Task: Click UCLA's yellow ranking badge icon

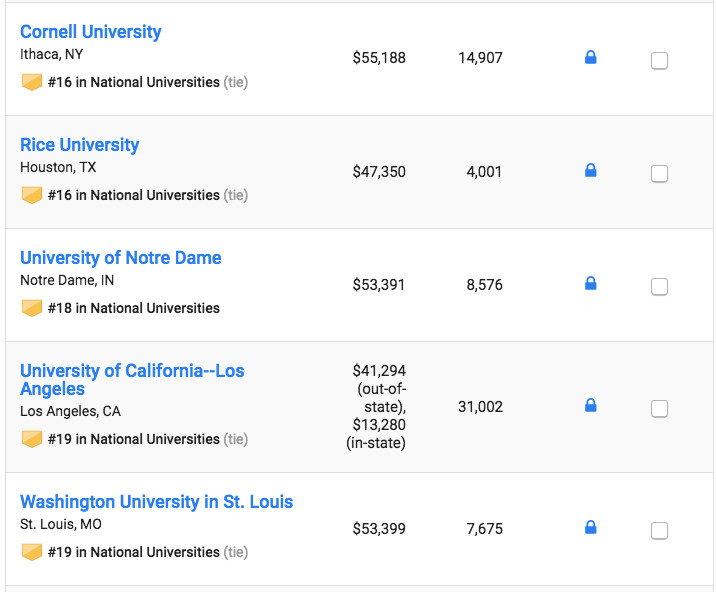Action: click(x=32, y=439)
